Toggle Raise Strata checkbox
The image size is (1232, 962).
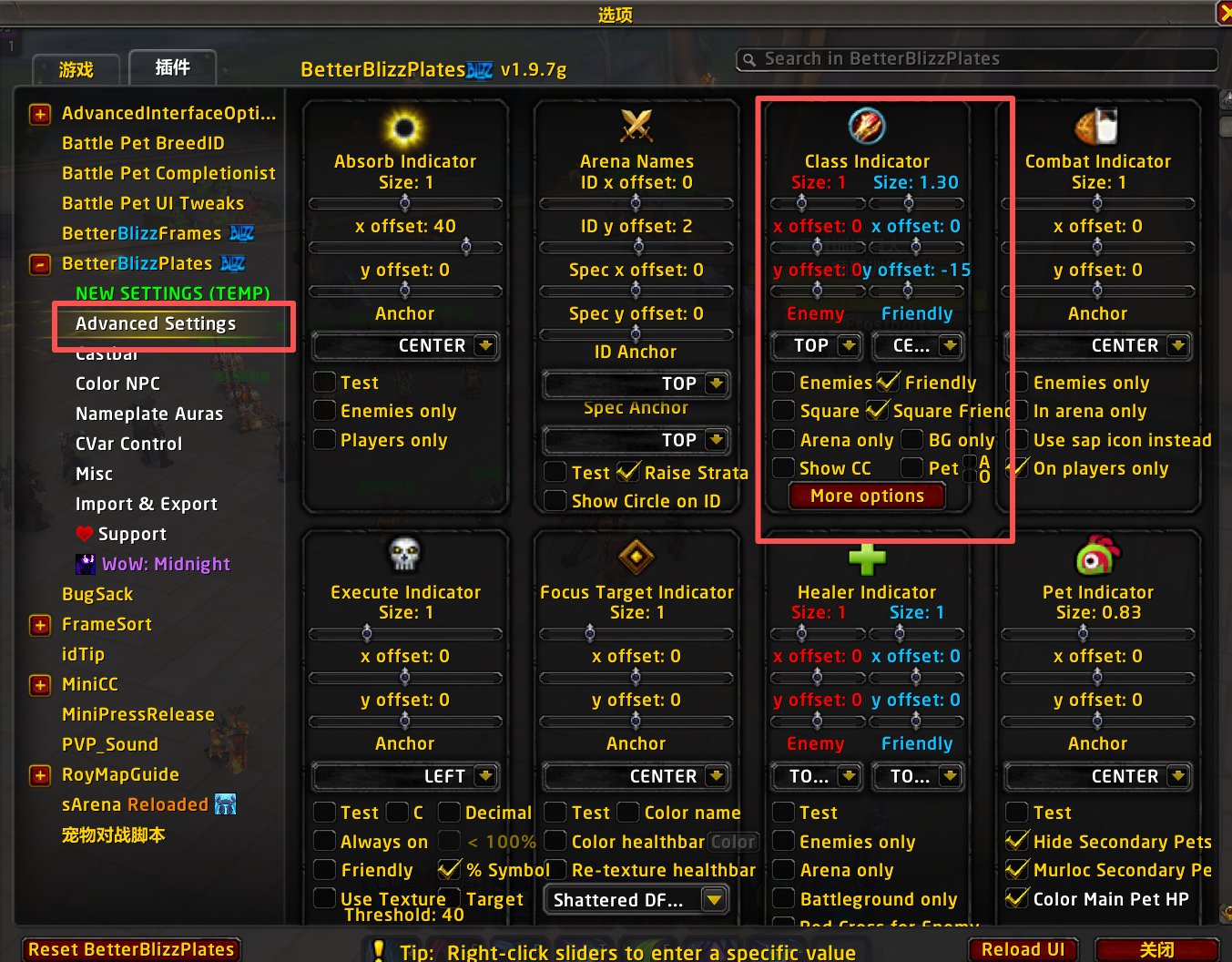627,472
